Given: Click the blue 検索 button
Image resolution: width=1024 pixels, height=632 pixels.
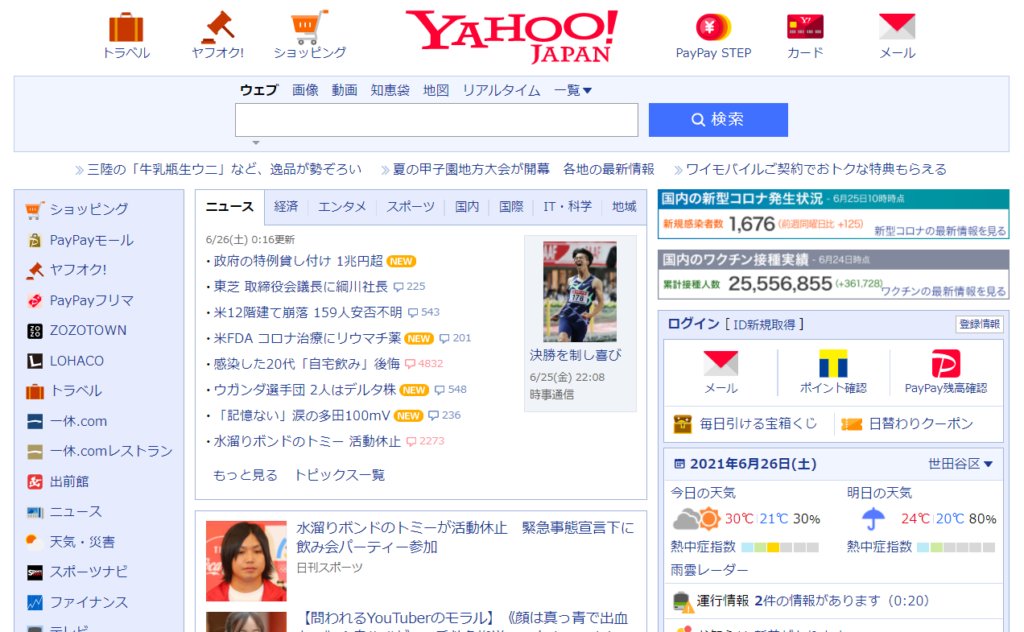Looking at the screenshot, I should pos(718,119).
